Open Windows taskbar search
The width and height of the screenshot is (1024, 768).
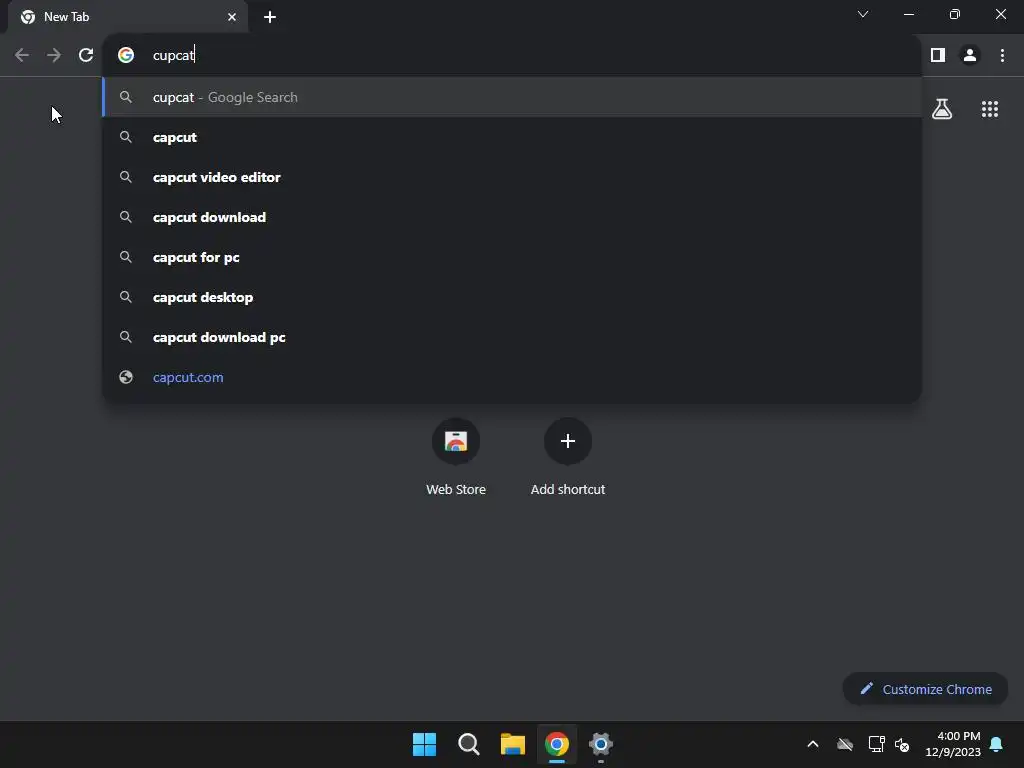(x=468, y=744)
